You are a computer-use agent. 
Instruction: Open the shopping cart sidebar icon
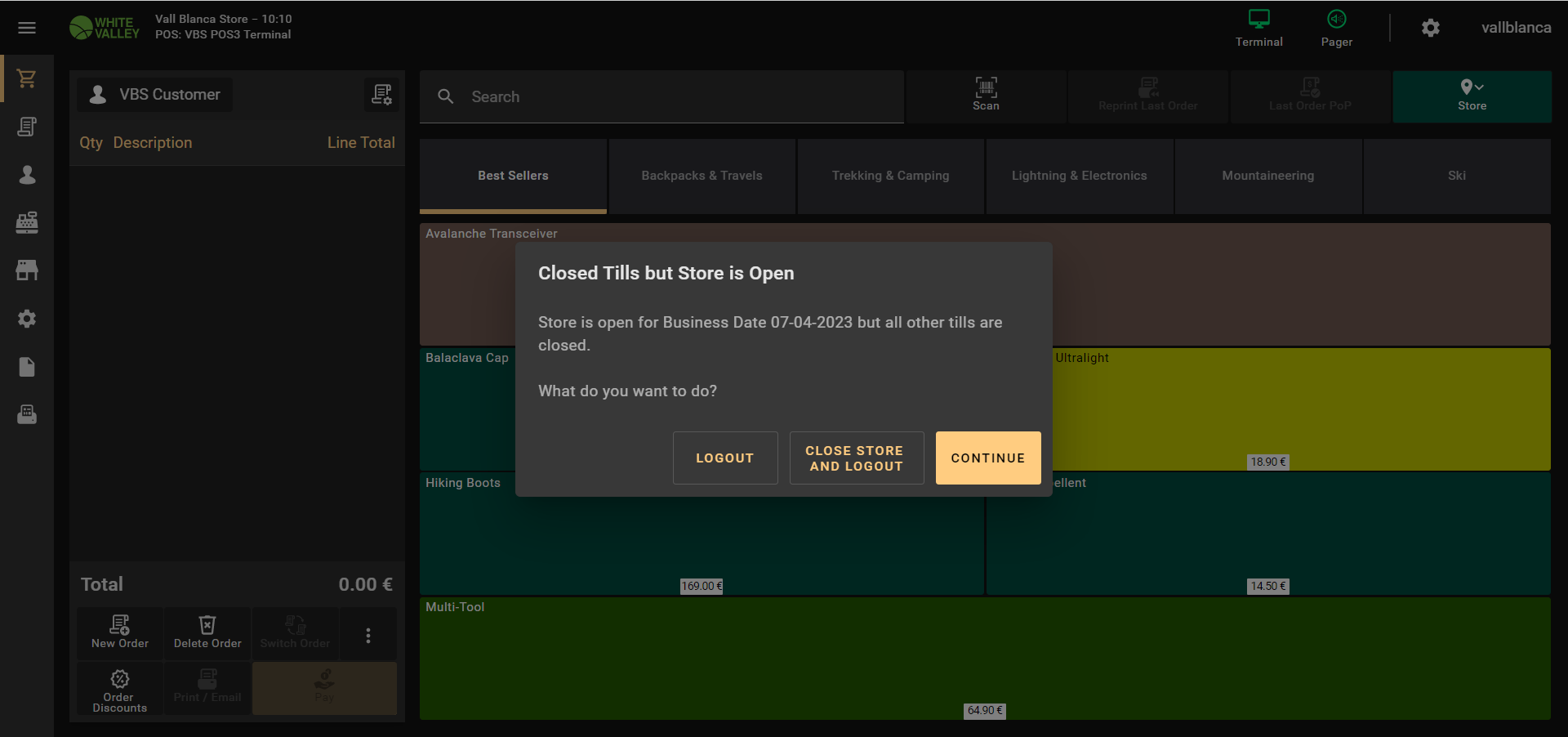tap(27, 78)
